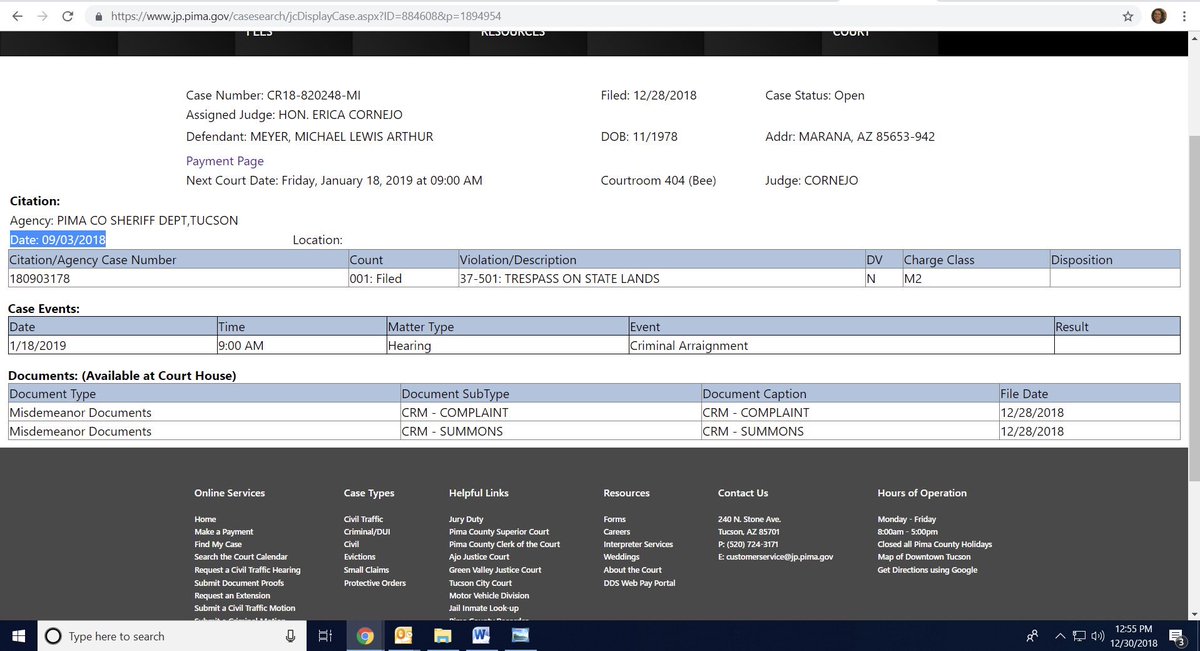
Task: Open the Photos app in taskbar
Action: 519,636
